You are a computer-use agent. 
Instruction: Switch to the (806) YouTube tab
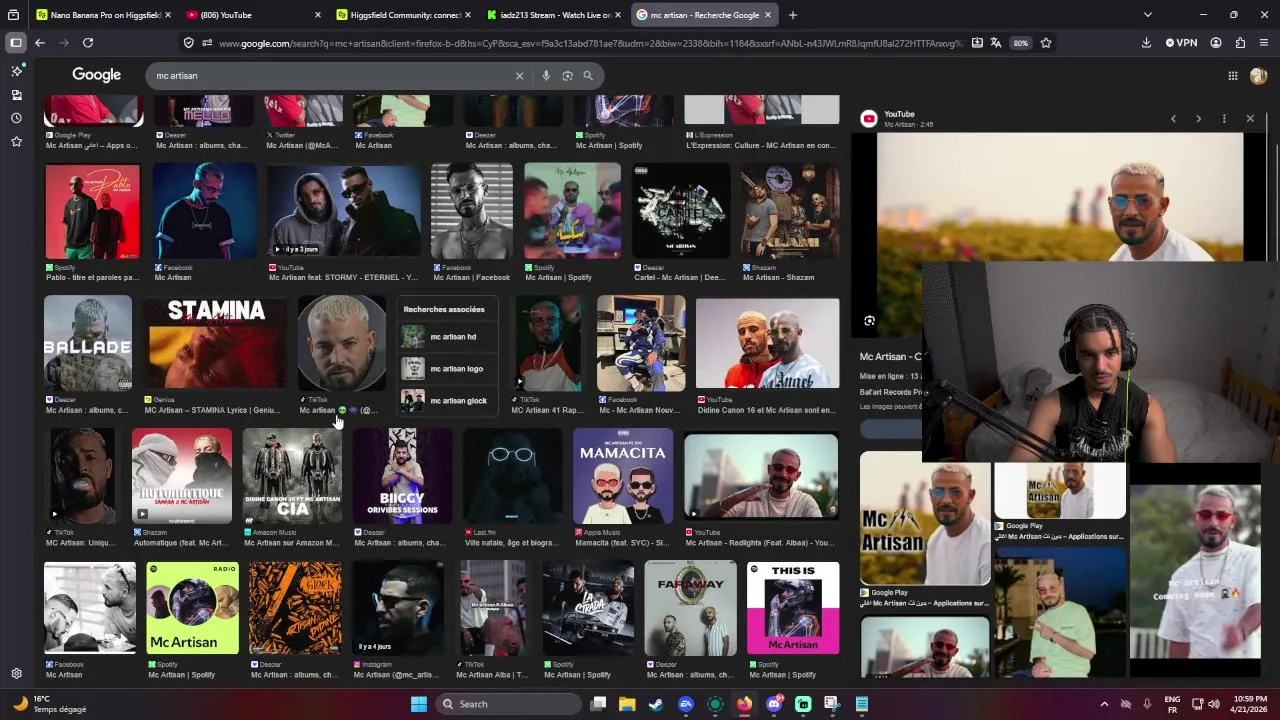click(x=255, y=15)
